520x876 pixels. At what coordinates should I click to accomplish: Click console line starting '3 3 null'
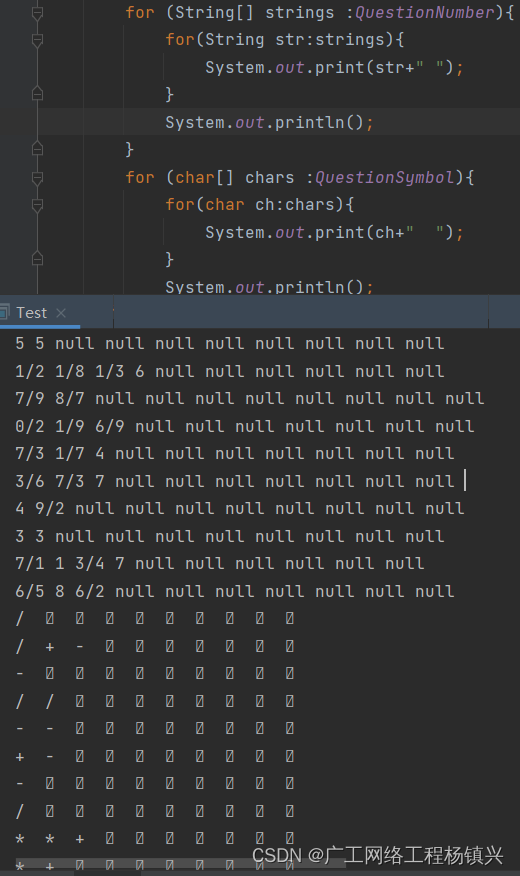tap(230, 537)
